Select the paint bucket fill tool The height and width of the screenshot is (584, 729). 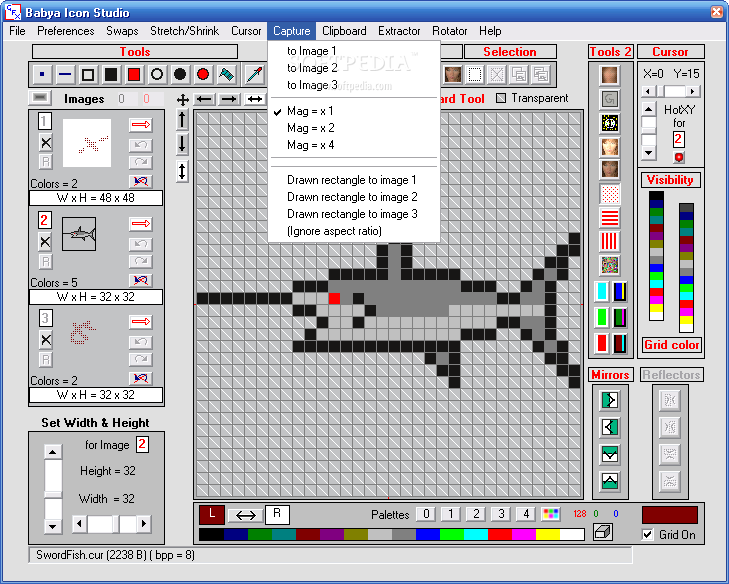[x=226, y=74]
